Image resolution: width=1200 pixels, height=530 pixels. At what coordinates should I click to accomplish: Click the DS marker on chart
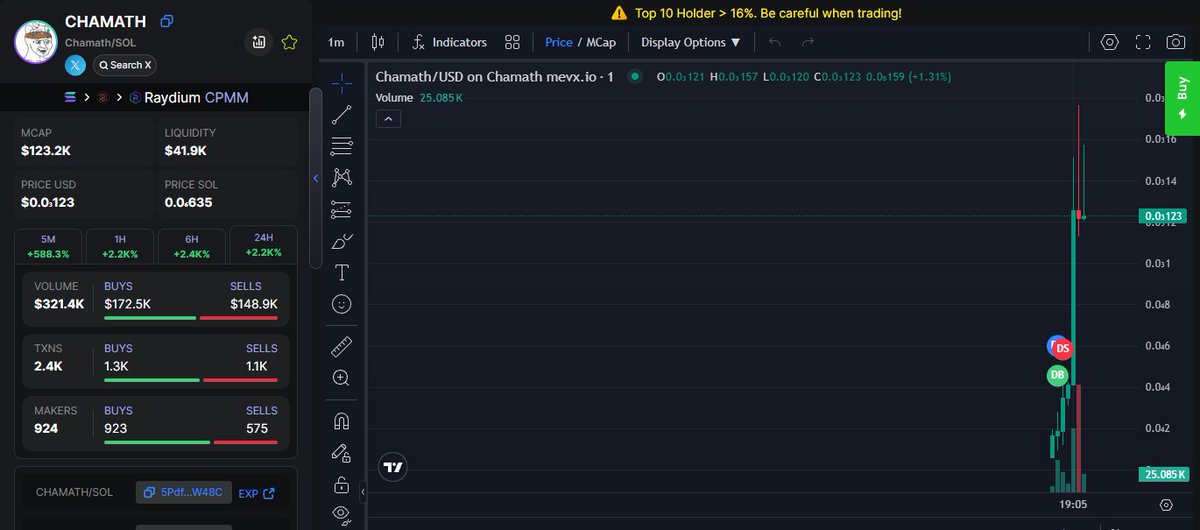coord(1063,347)
